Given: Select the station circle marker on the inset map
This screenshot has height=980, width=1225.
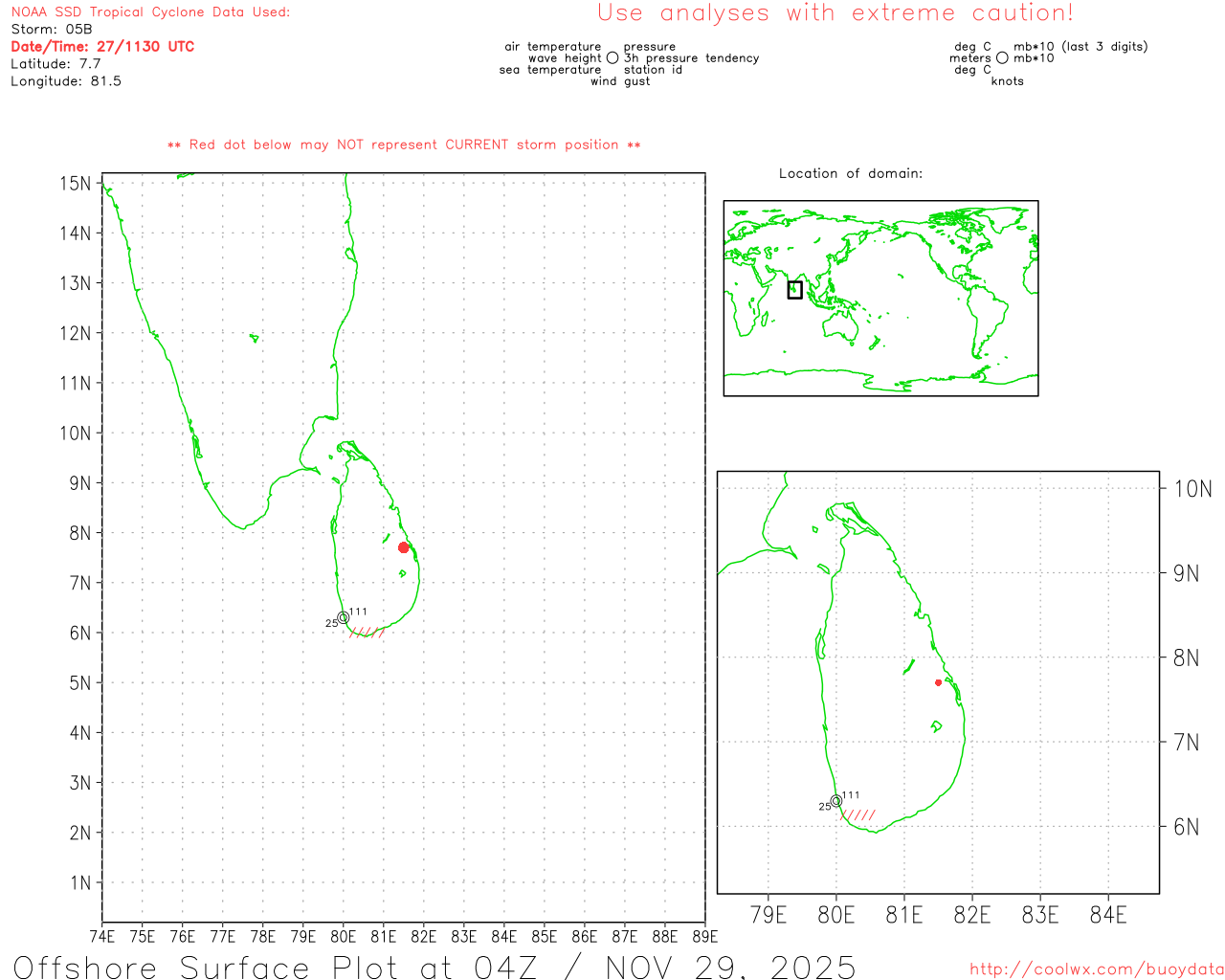Looking at the screenshot, I should pyautogui.click(x=836, y=801).
